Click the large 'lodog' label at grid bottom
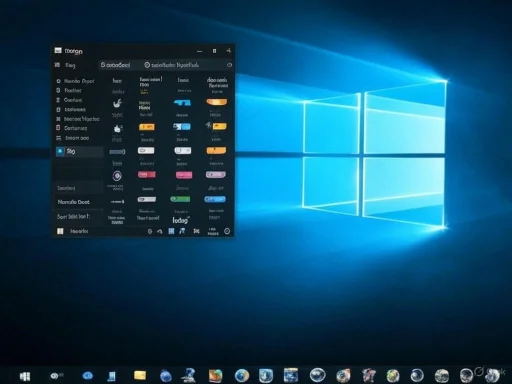The image size is (512, 384). pyautogui.click(x=181, y=220)
